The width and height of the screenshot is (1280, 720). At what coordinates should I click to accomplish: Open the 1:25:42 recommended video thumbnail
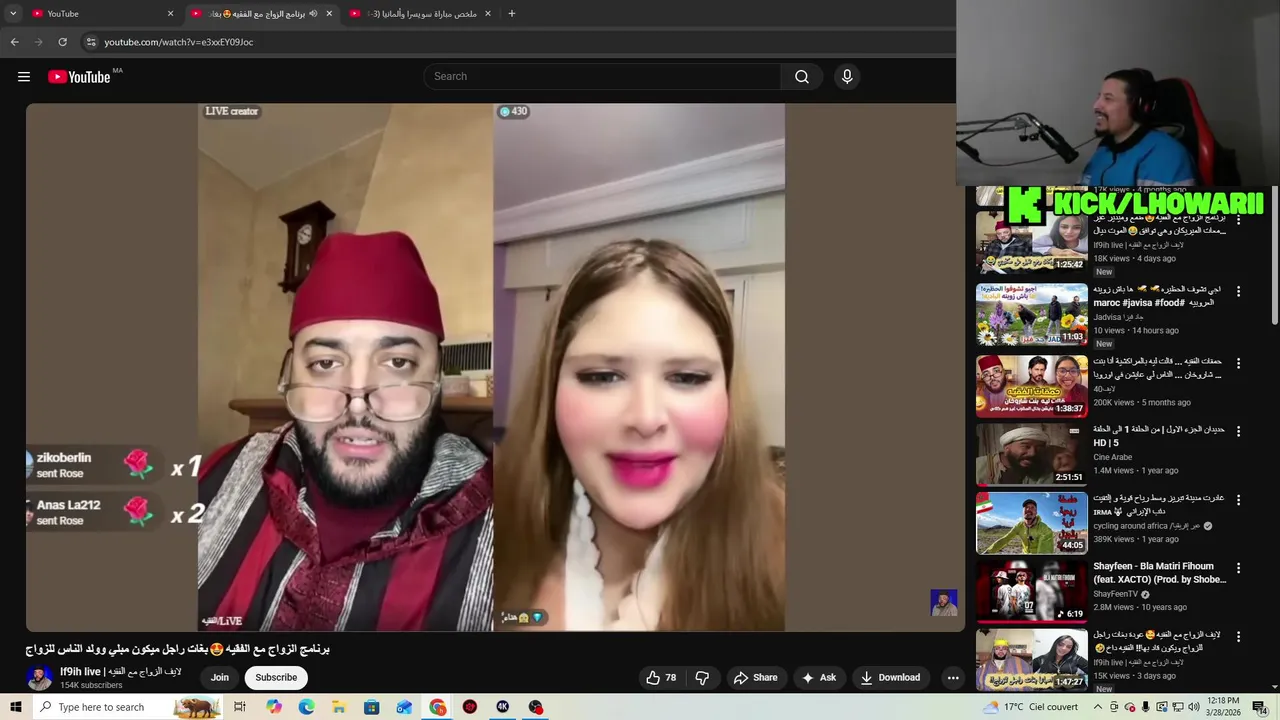(1032, 243)
